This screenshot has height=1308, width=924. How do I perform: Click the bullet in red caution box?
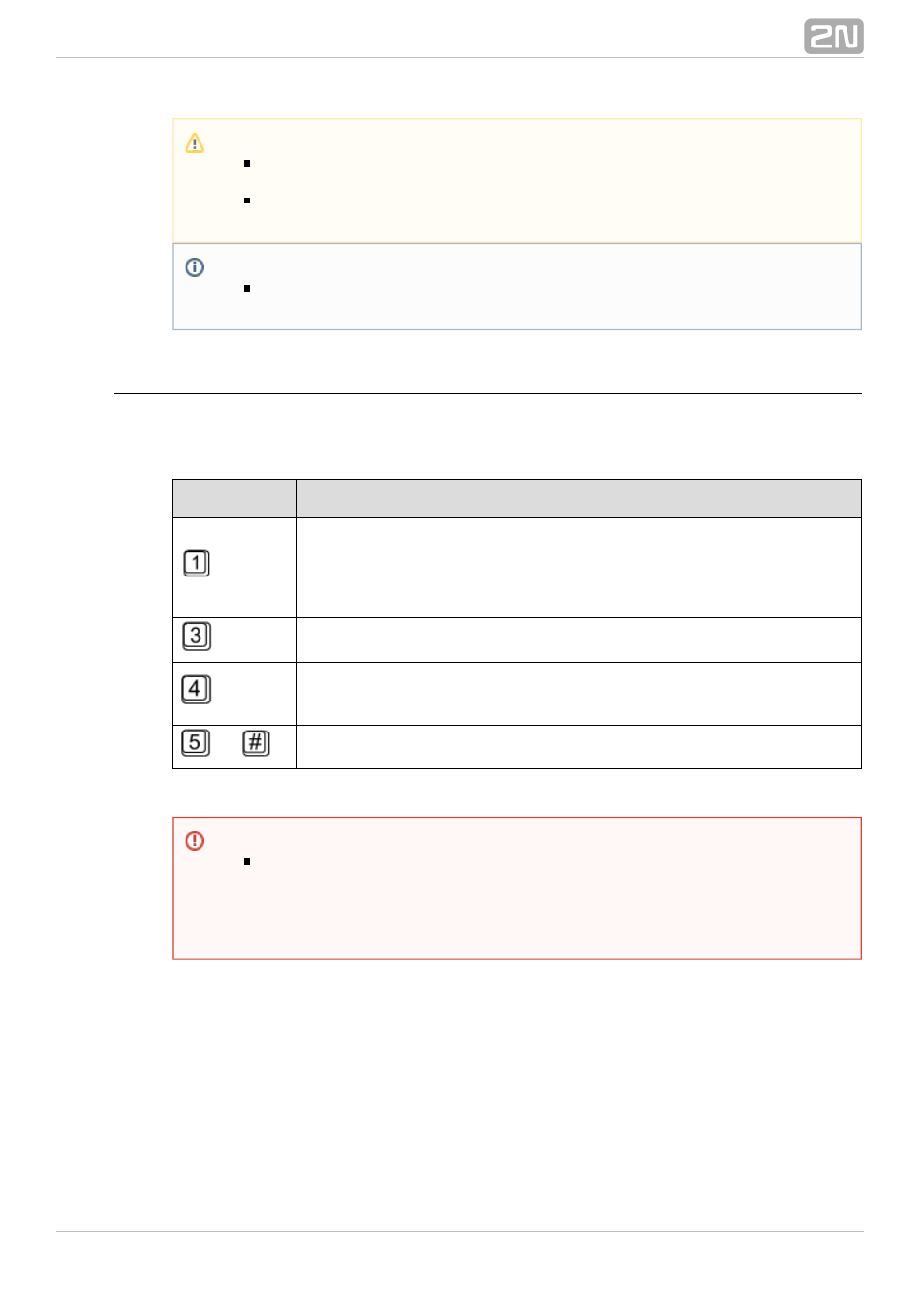click(247, 862)
